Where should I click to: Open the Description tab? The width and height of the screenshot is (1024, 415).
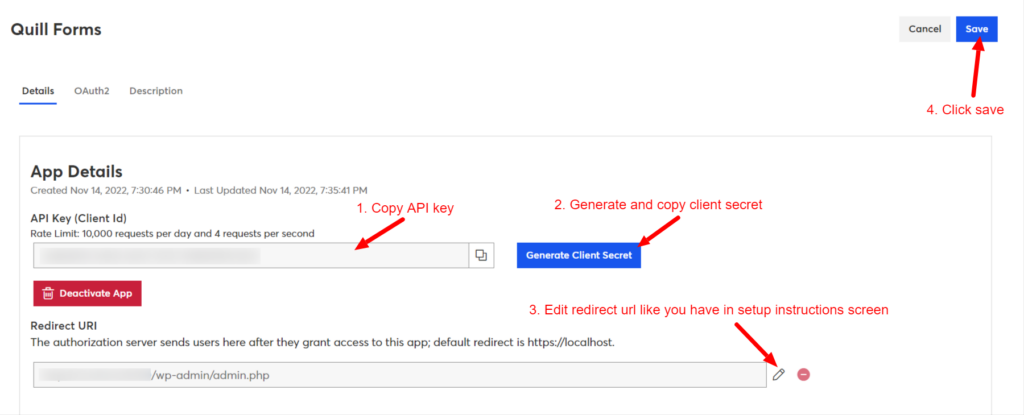pos(156,91)
